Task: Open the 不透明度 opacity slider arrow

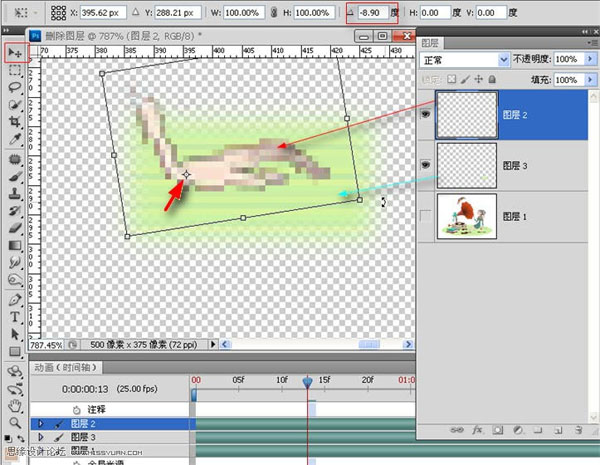Action: [x=587, y=59]
